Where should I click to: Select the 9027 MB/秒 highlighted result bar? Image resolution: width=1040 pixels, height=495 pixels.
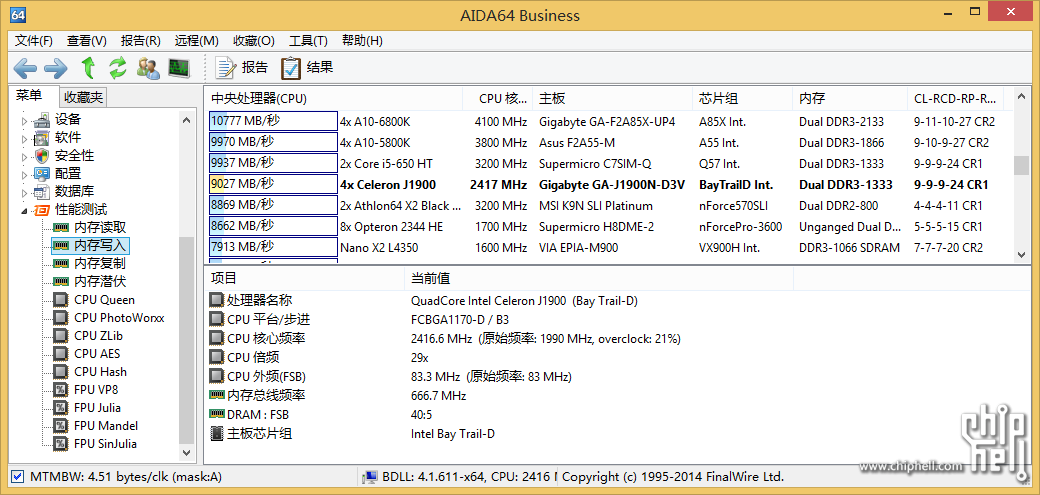[273, 184]
